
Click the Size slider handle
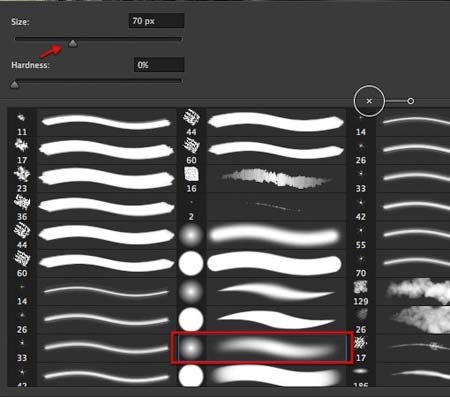(x=73, y=43)
